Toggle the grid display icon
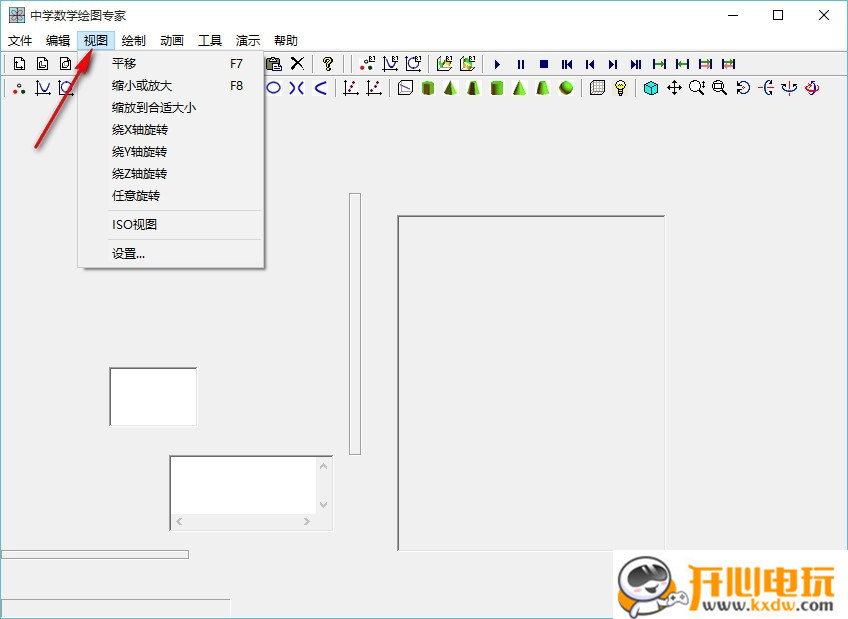Screen dimensions: 848x619 (x=597, y=88)
